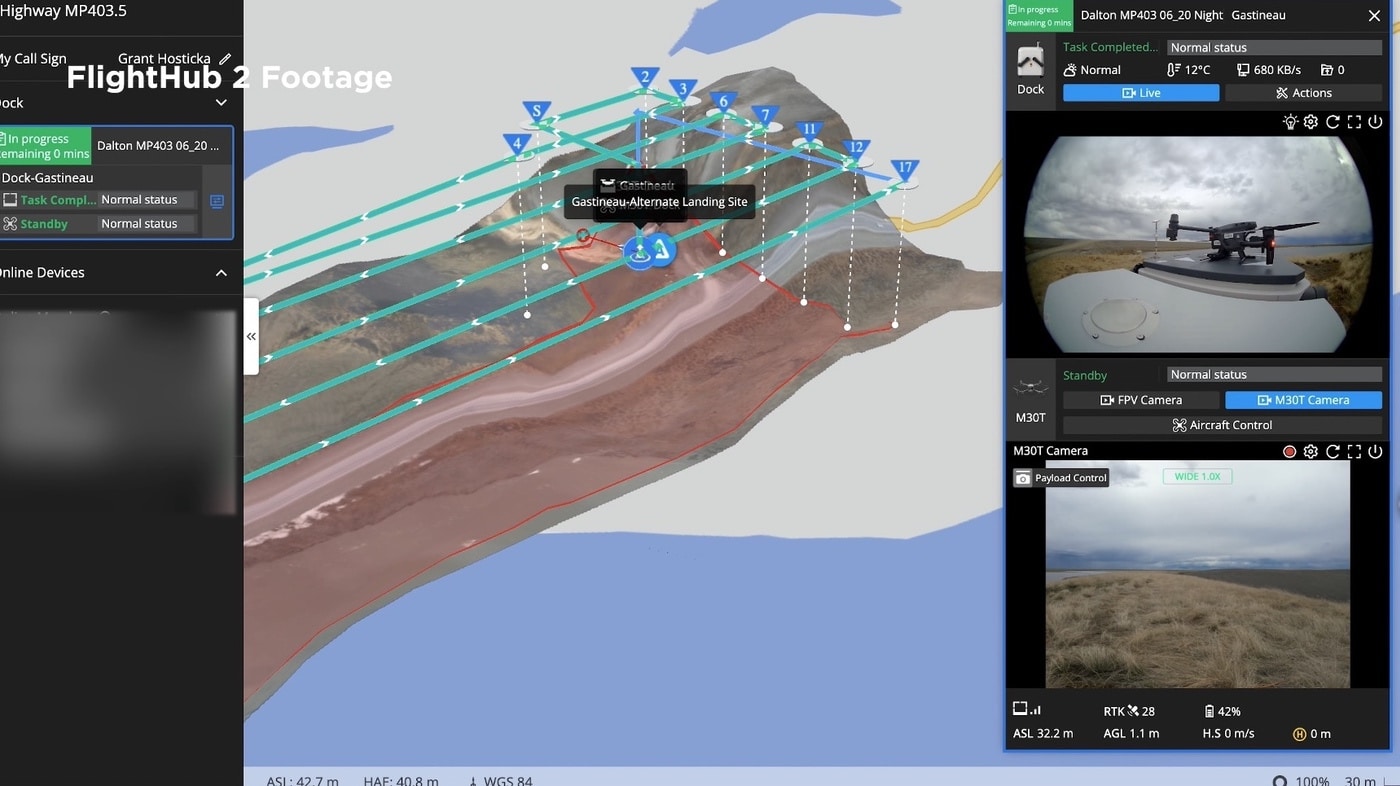Click the M30T camera live video

pyautogui.click(x=1197, y=574)
